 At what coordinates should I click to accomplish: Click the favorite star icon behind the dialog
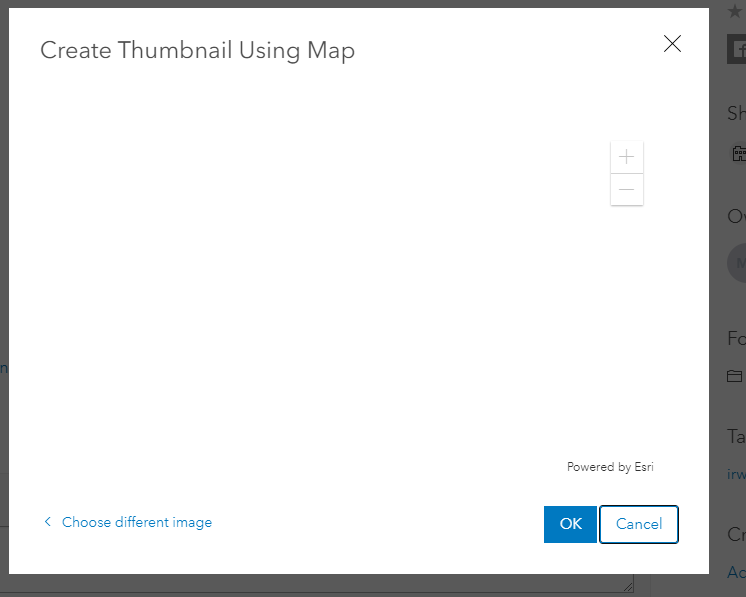[x=735, y=11]
